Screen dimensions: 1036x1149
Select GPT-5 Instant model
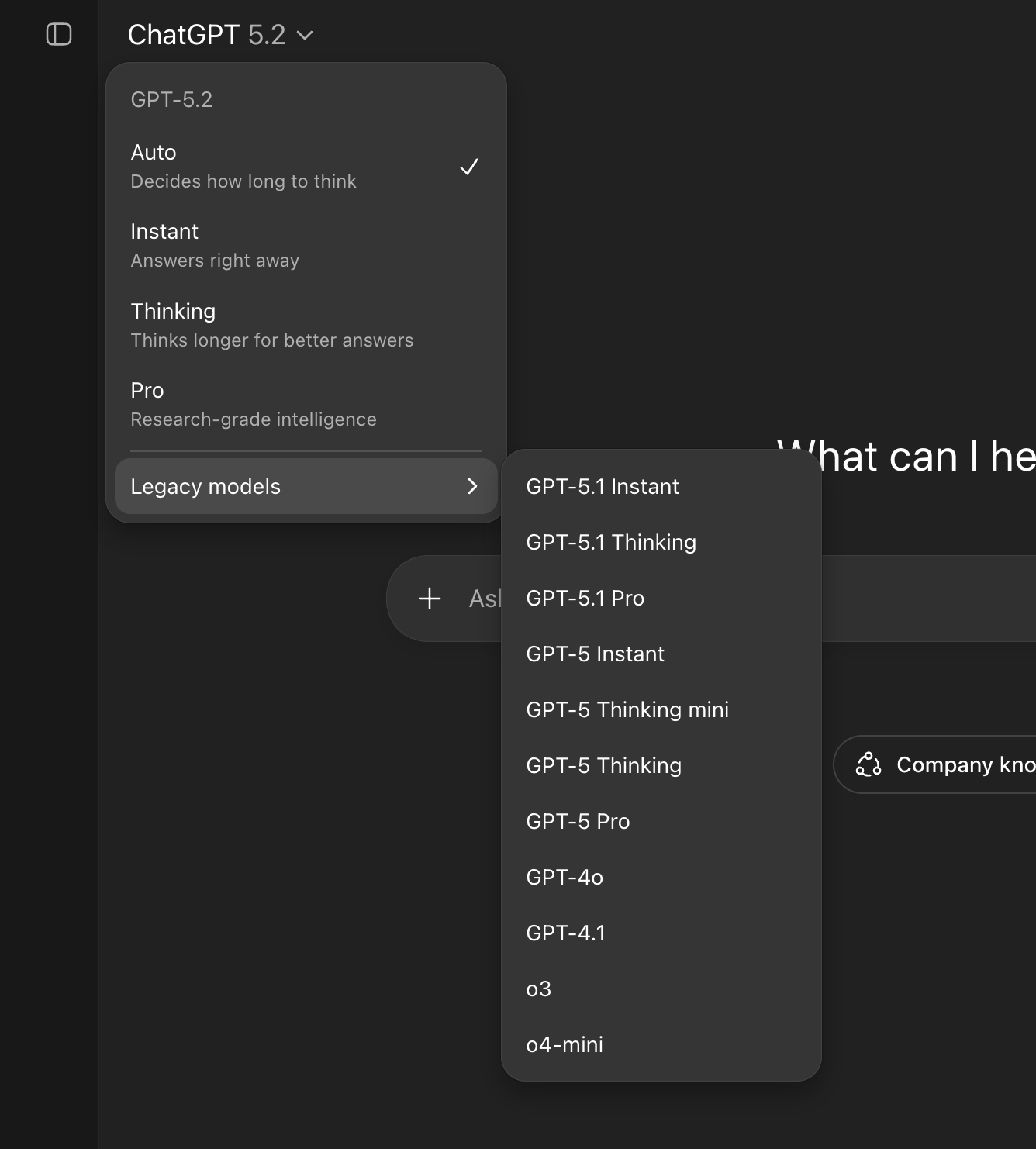click(x=595, y=654)
